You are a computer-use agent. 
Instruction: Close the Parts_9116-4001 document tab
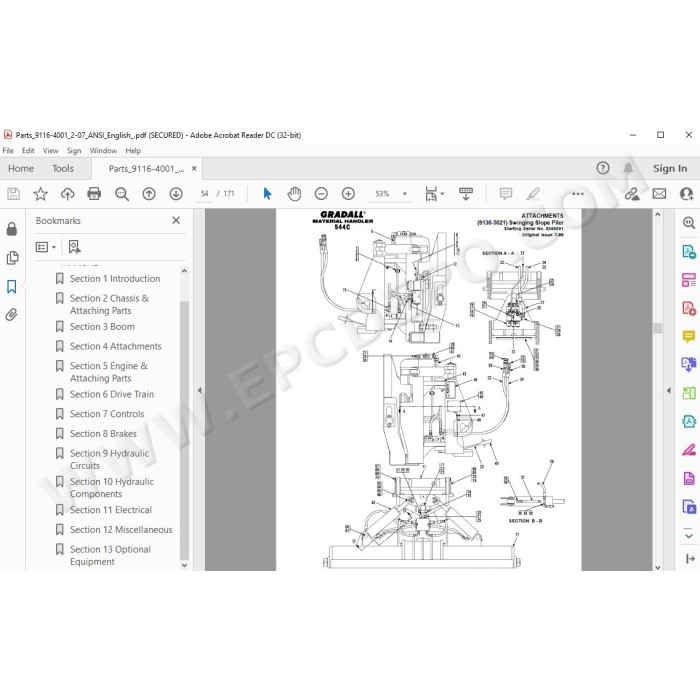tap(194, 168)
